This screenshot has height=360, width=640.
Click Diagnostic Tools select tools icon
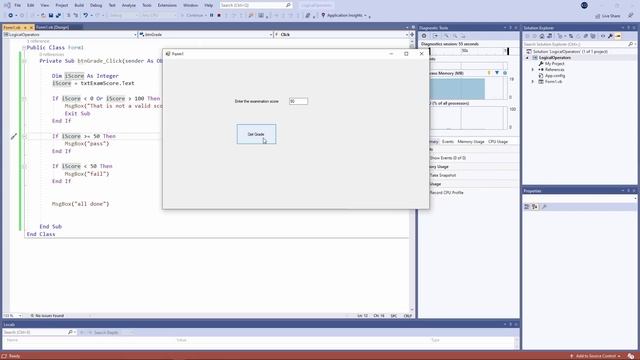coord(435,36)
